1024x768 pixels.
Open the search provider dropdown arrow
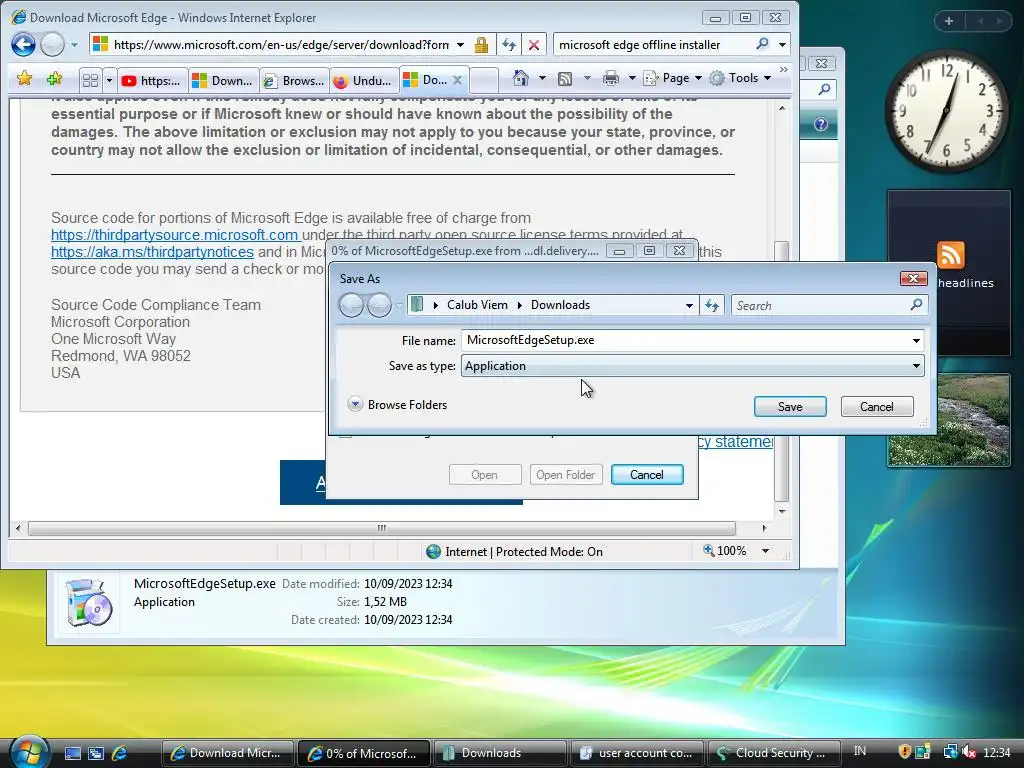pos(782,45)
